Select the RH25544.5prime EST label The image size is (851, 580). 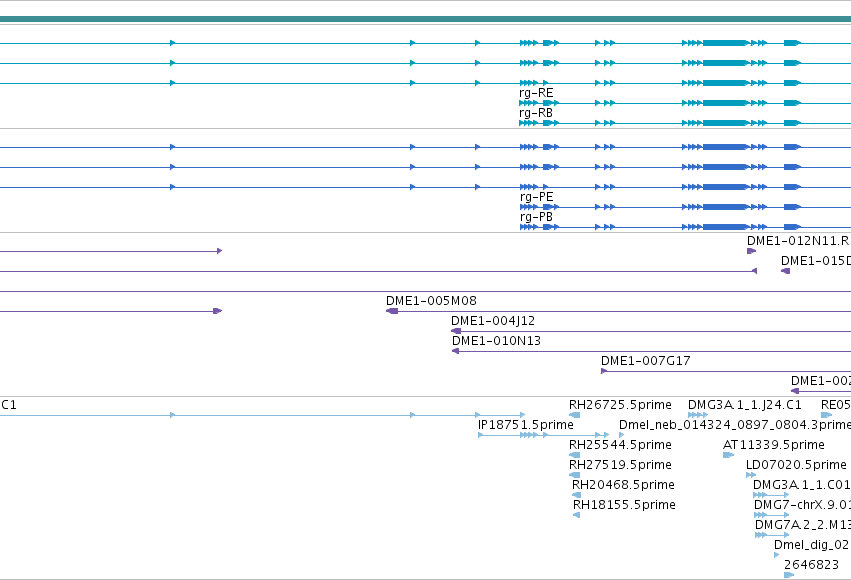pyautogui.click(x=620, y=445)
